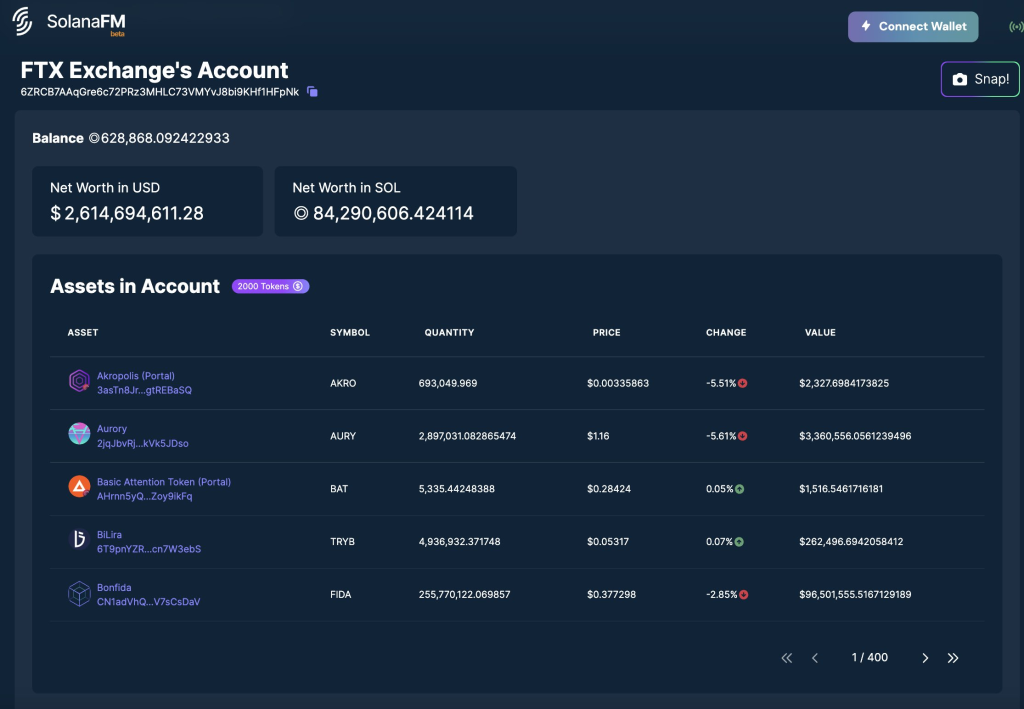Click the Net Worth in USD card
This screenshot has height=709, width=1024.
coord(148,201)
